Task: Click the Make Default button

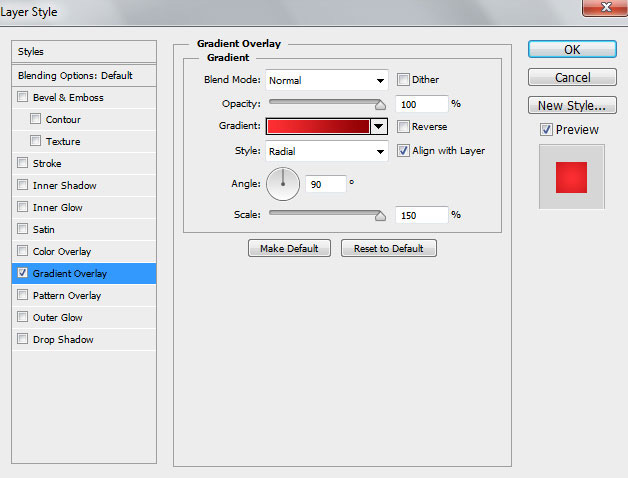Action: point(289,248)
